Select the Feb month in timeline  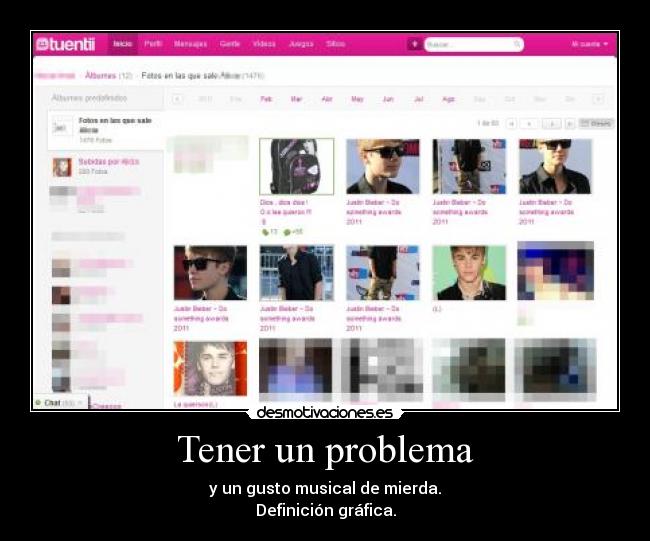point(266,99)
